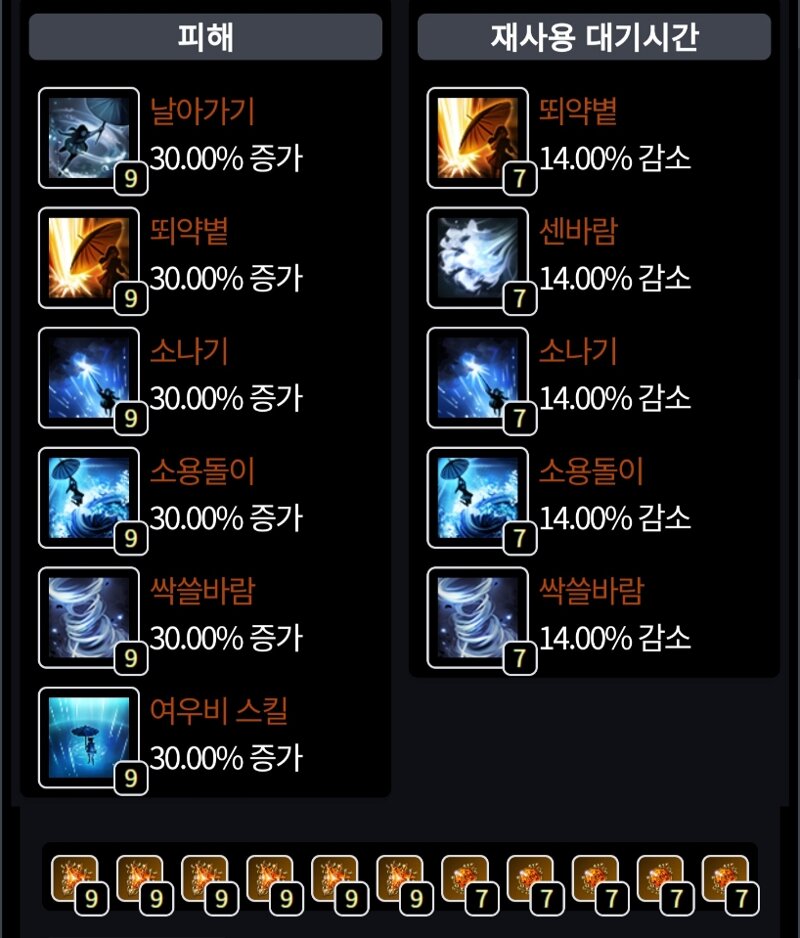
Task: Open the 소용돌이 cooldown skill icon
Action: 477,498
